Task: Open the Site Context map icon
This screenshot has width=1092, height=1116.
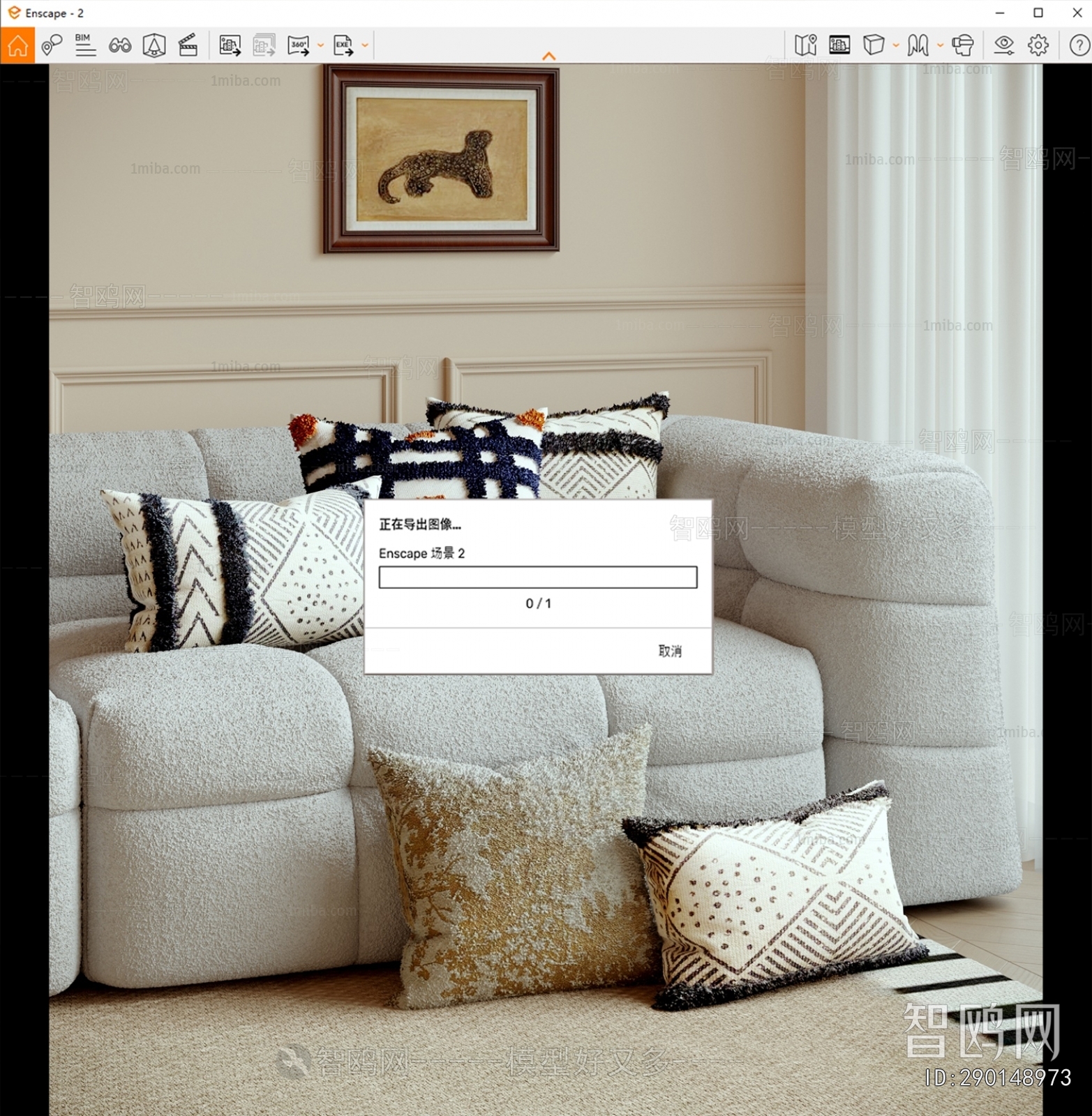Action: (805, 45)
